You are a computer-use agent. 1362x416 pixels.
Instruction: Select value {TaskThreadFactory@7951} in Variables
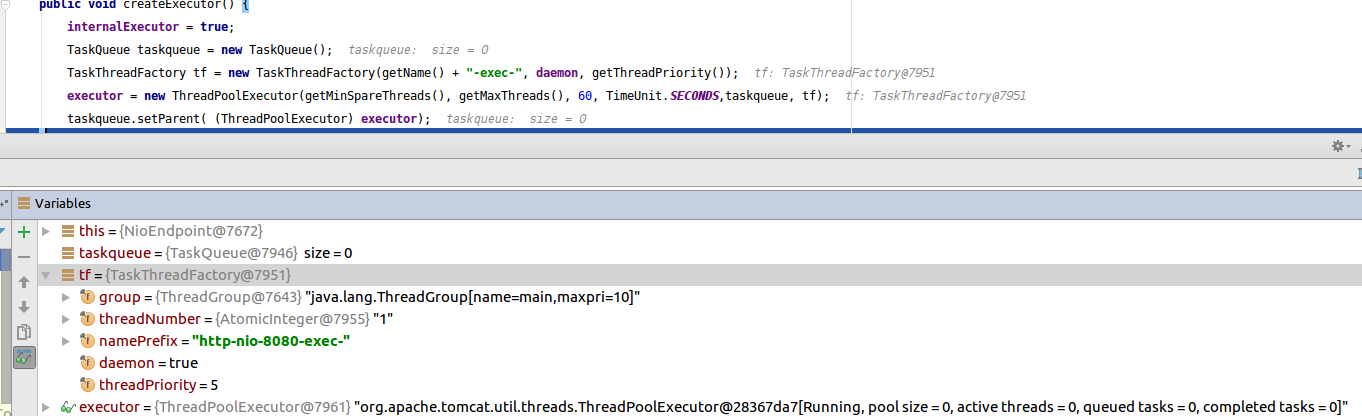[198, 275]
